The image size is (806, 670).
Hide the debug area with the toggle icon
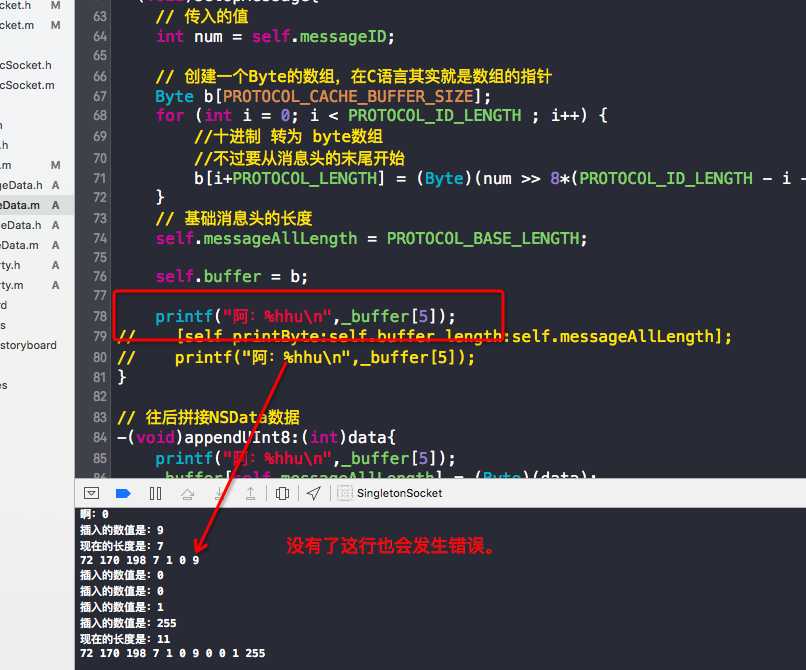(x=91, y=493)
